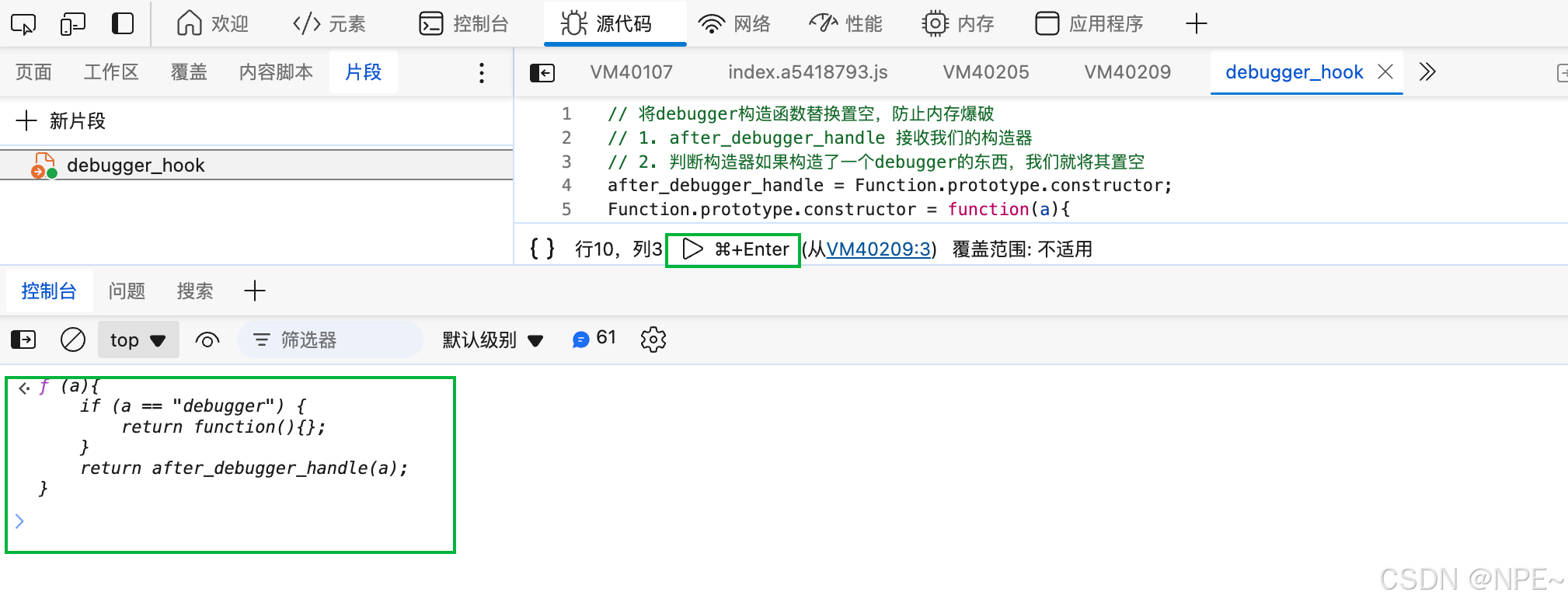
Task: Run snippet with ⌘+Enter button
Action: (733, 249)
